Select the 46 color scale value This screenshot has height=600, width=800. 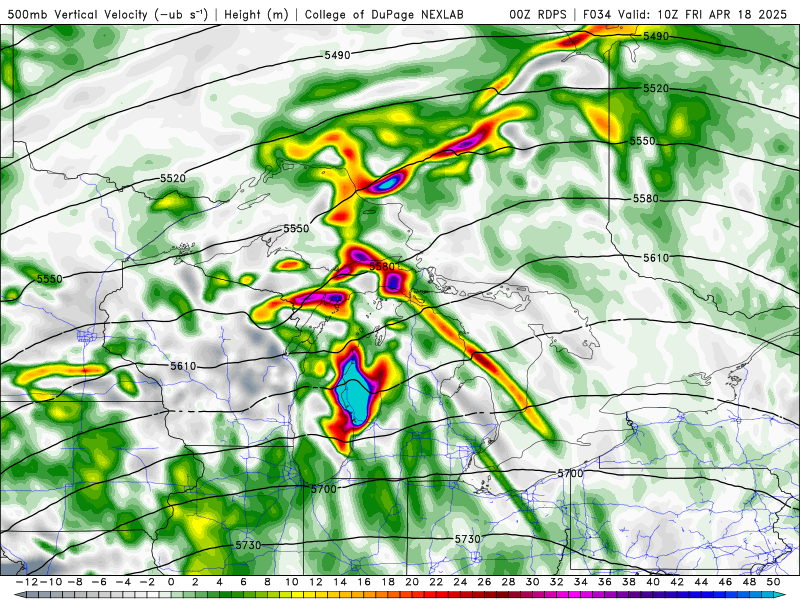pos(726,582)
